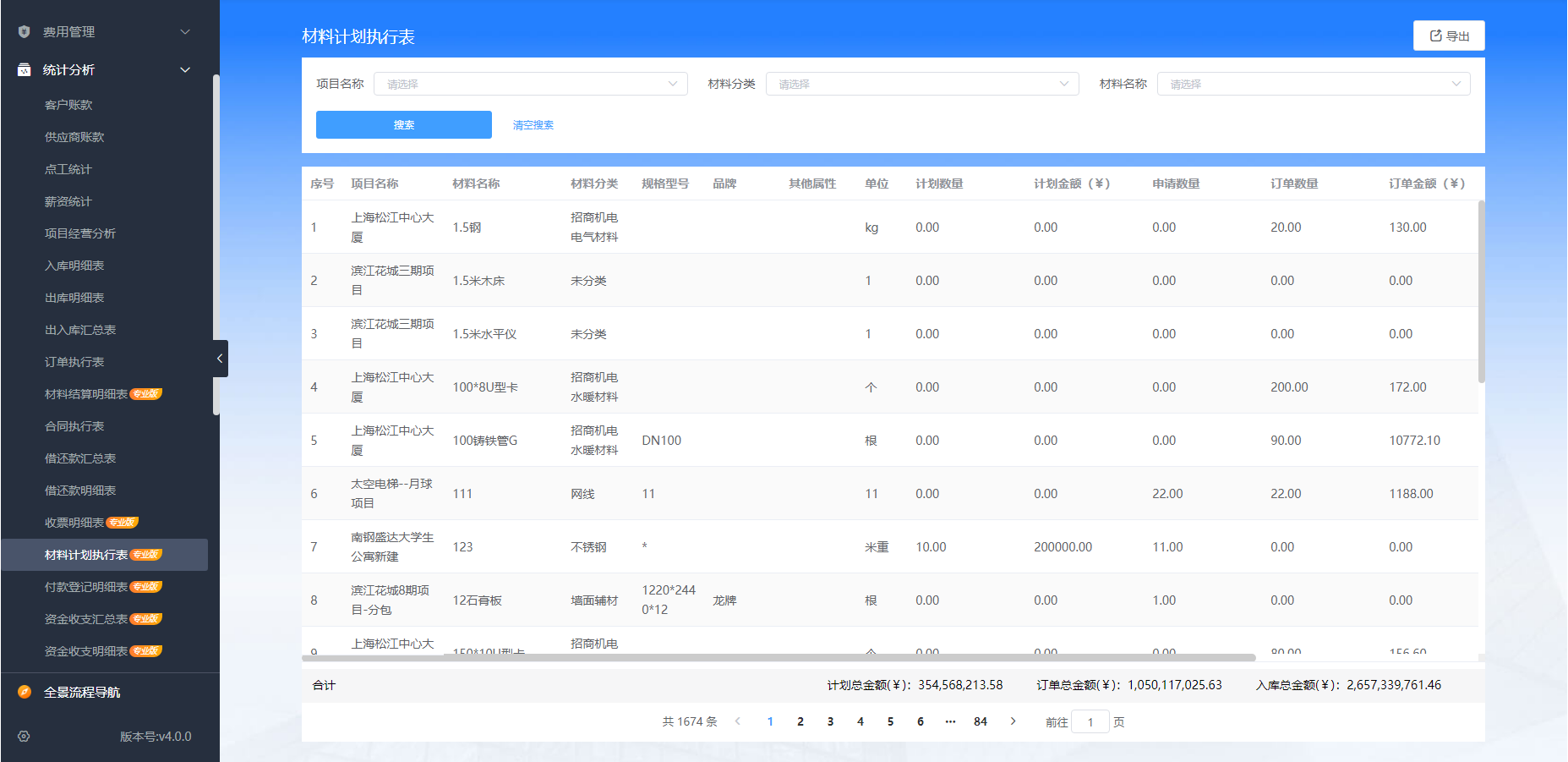1568x762 pixels.
Task: Click the 专业版 badge beside 收票明细表
Action: coord(122,522)
